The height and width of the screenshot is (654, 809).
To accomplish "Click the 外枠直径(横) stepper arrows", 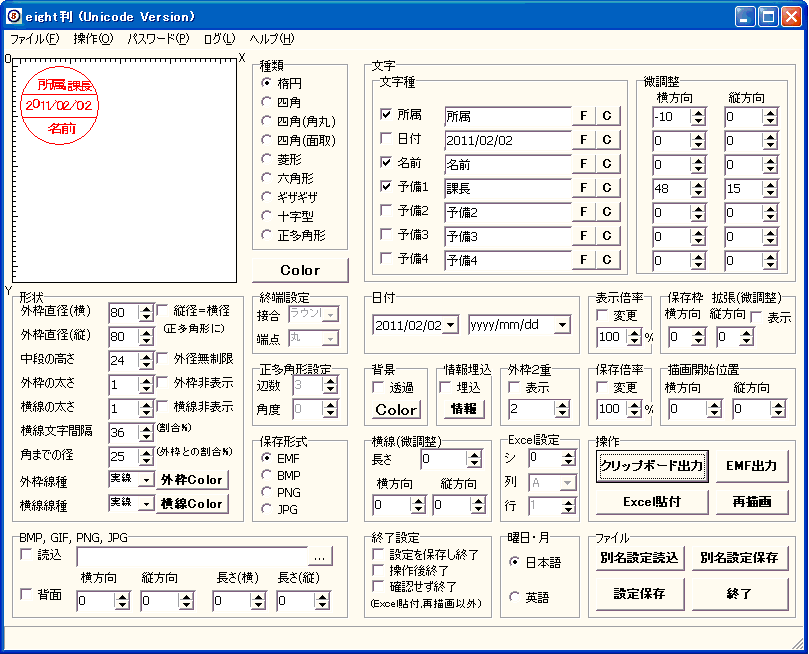I will point(147,313).
